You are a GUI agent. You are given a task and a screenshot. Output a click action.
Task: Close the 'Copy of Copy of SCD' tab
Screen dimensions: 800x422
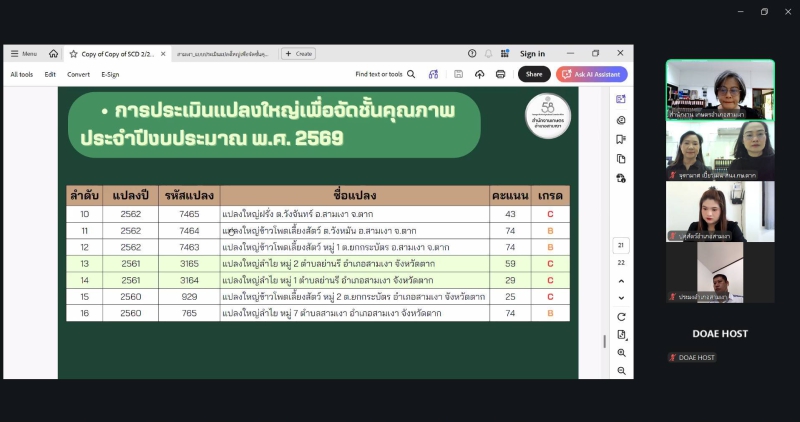point(165,54)
